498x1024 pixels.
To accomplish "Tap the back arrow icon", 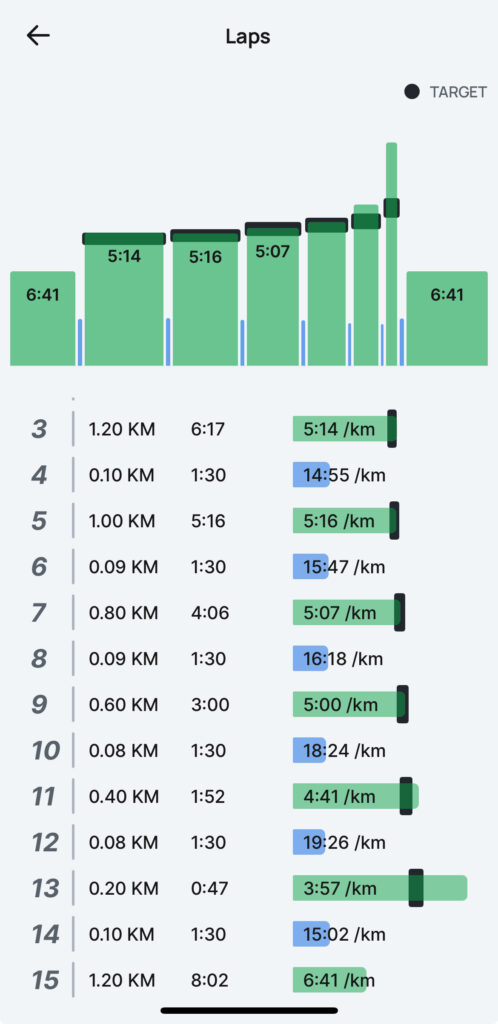I will pyautogui.click(x=38, y=36).
